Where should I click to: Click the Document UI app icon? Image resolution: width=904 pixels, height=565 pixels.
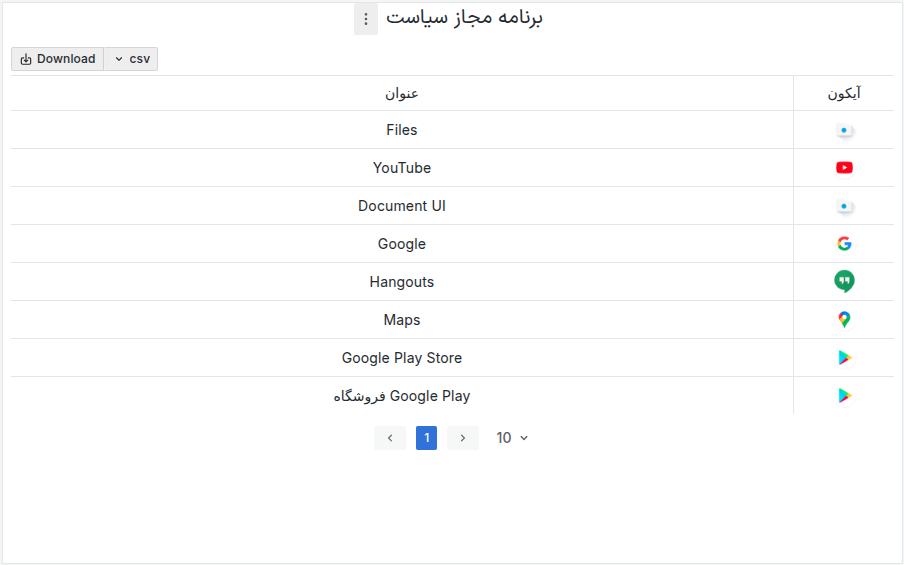[845, 206]
